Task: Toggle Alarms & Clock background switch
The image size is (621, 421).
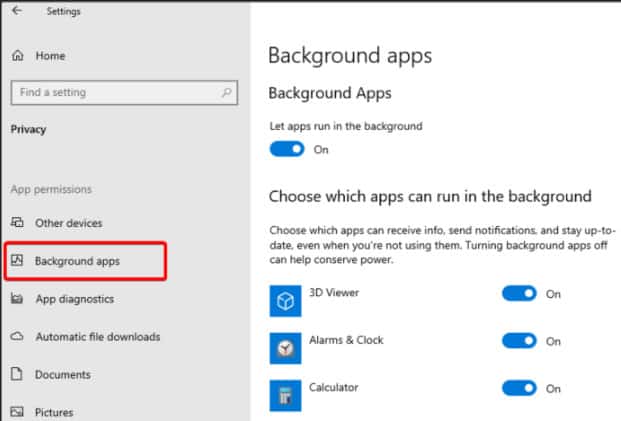Action: [519, 341]
